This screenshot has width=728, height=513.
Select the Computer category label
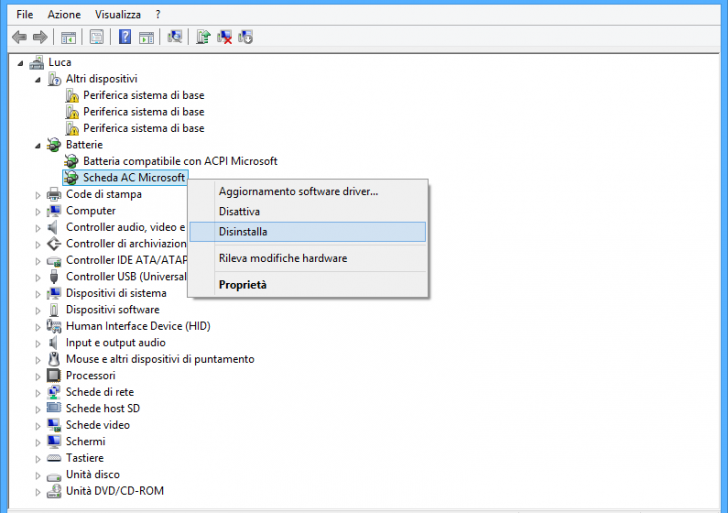[x=91, y=211]
